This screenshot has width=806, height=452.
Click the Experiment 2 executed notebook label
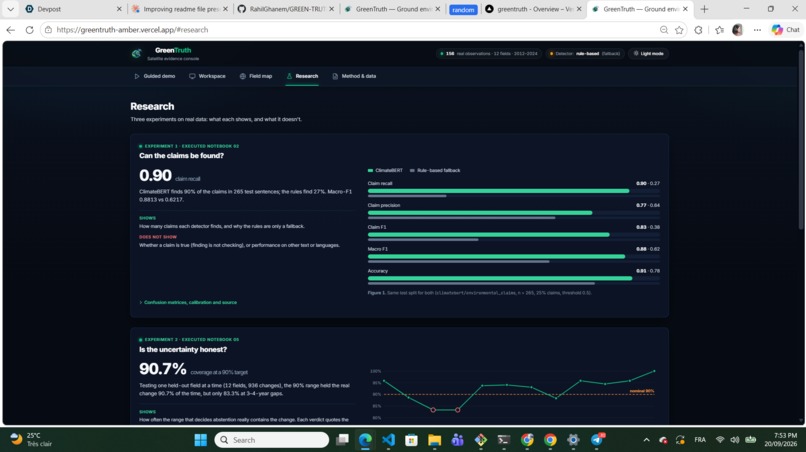tap(189, 339)
